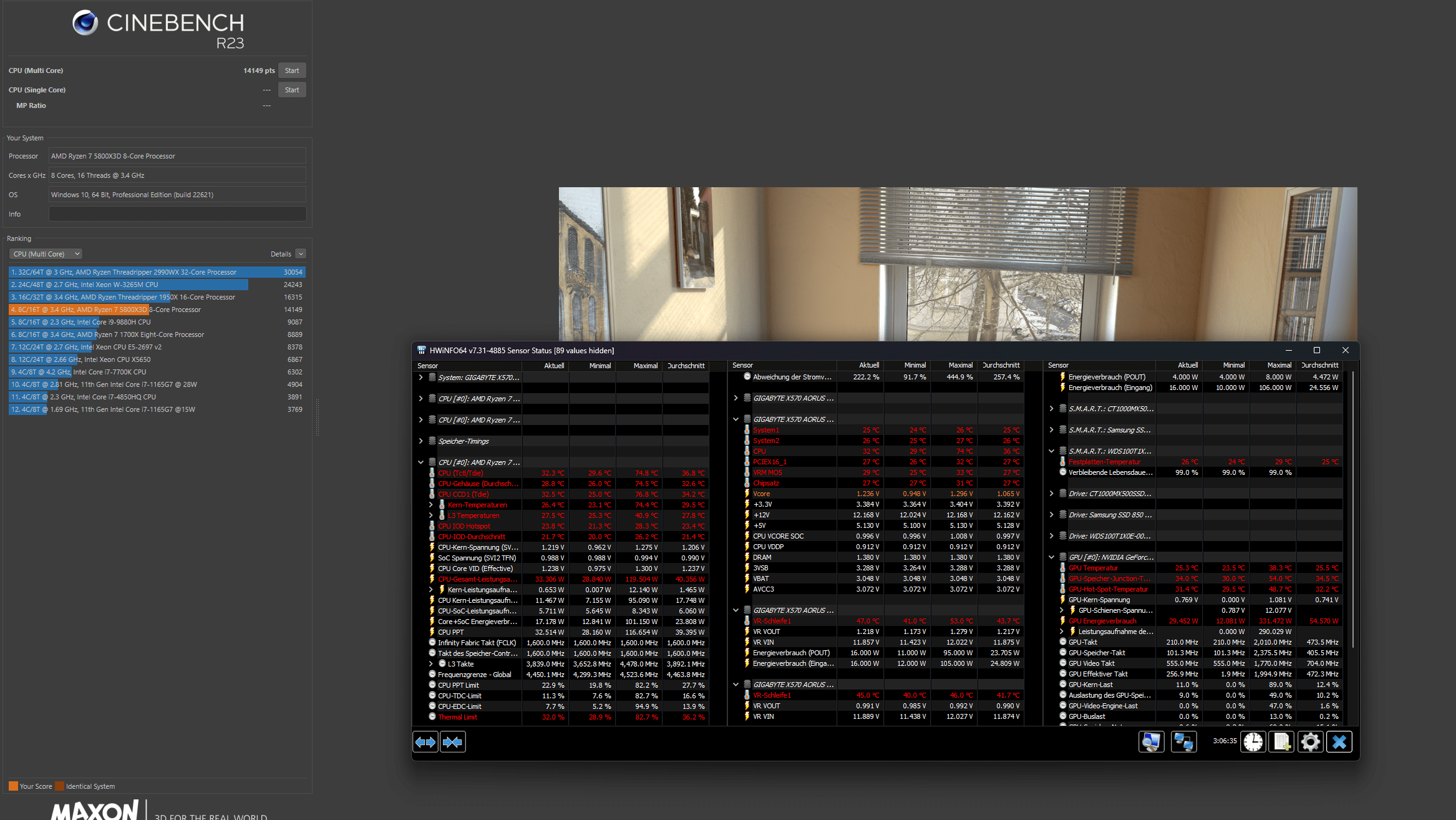Click the right sensor pane vertical scrollbar
The image size is (1456, 820).
tap(1352, 509)
